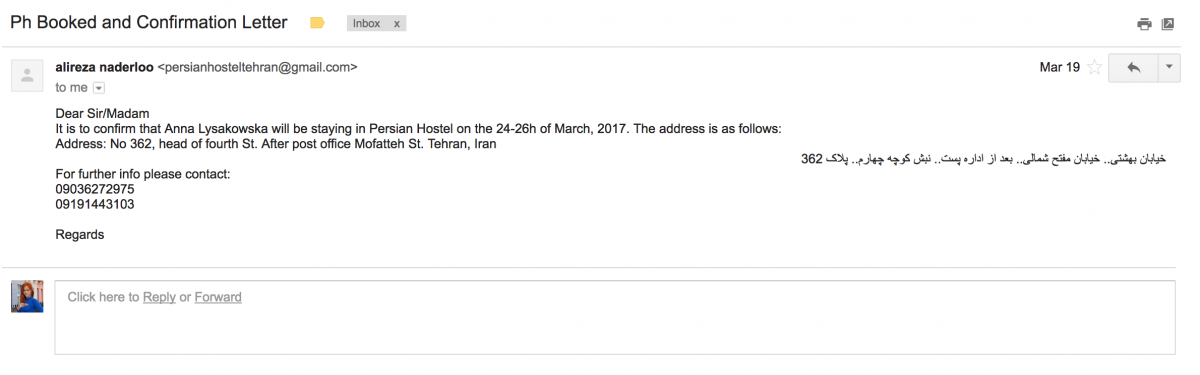Star the message dated Mar 19
This screenshot has height=375, width=1200.
coord(1094,68)
